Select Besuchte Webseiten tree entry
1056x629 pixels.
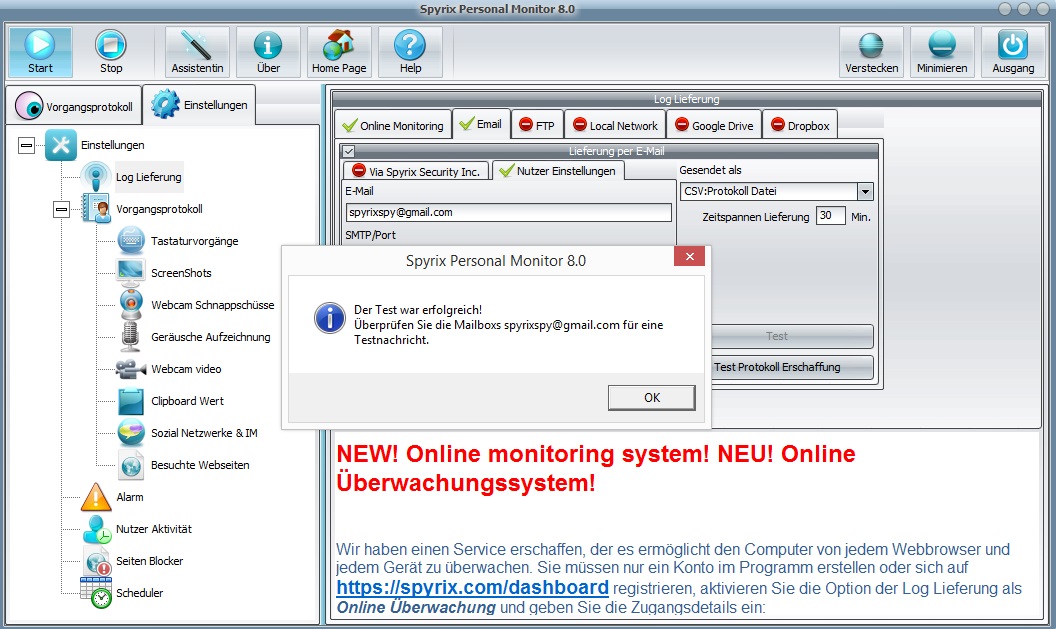pyautogui.click(x=200, y=465)
